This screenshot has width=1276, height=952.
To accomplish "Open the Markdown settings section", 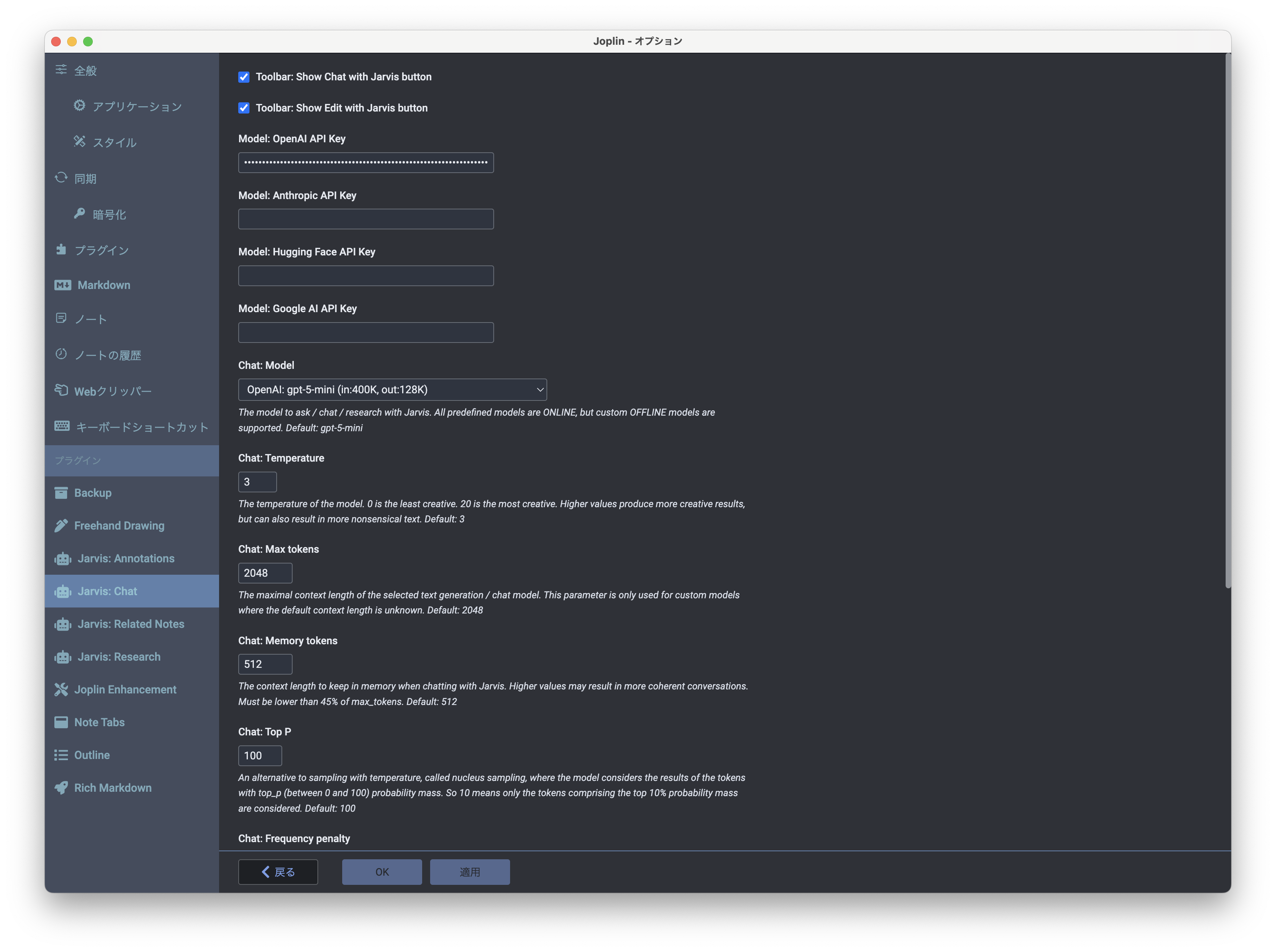I will point(103,285).
